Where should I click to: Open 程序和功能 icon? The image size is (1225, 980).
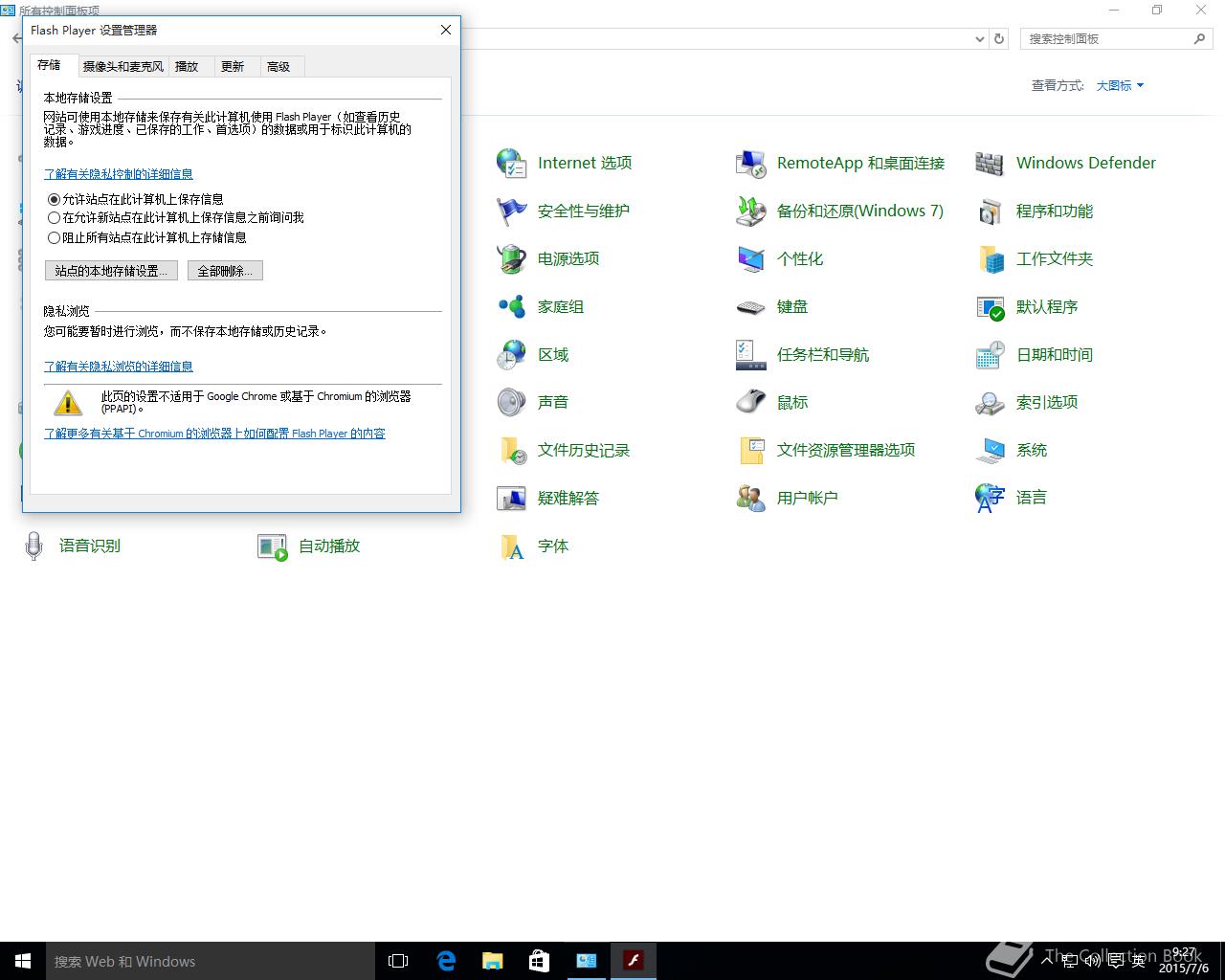pyautogui.click(x=990, y=211)
